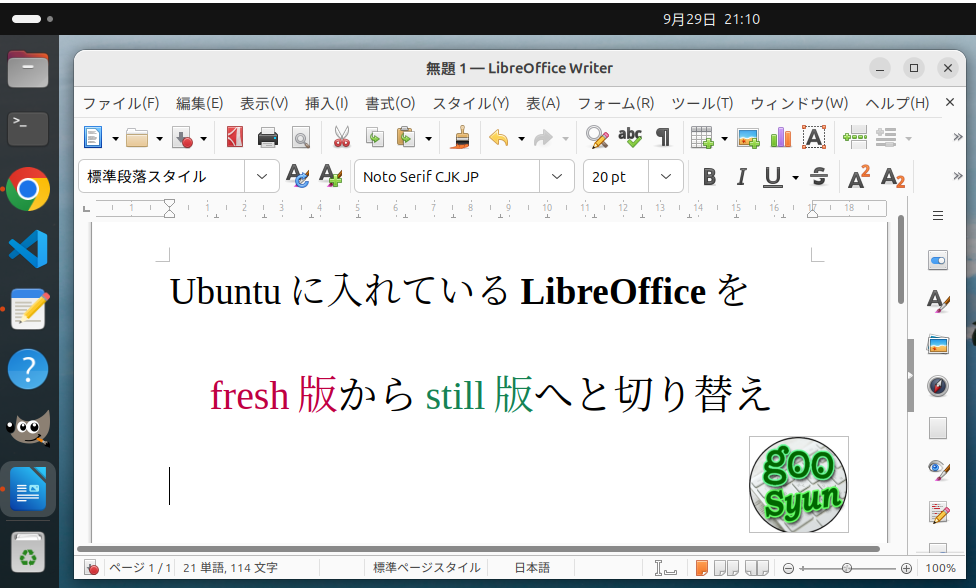
Task: Create a new document with the New icon
Action: point(93,138)
